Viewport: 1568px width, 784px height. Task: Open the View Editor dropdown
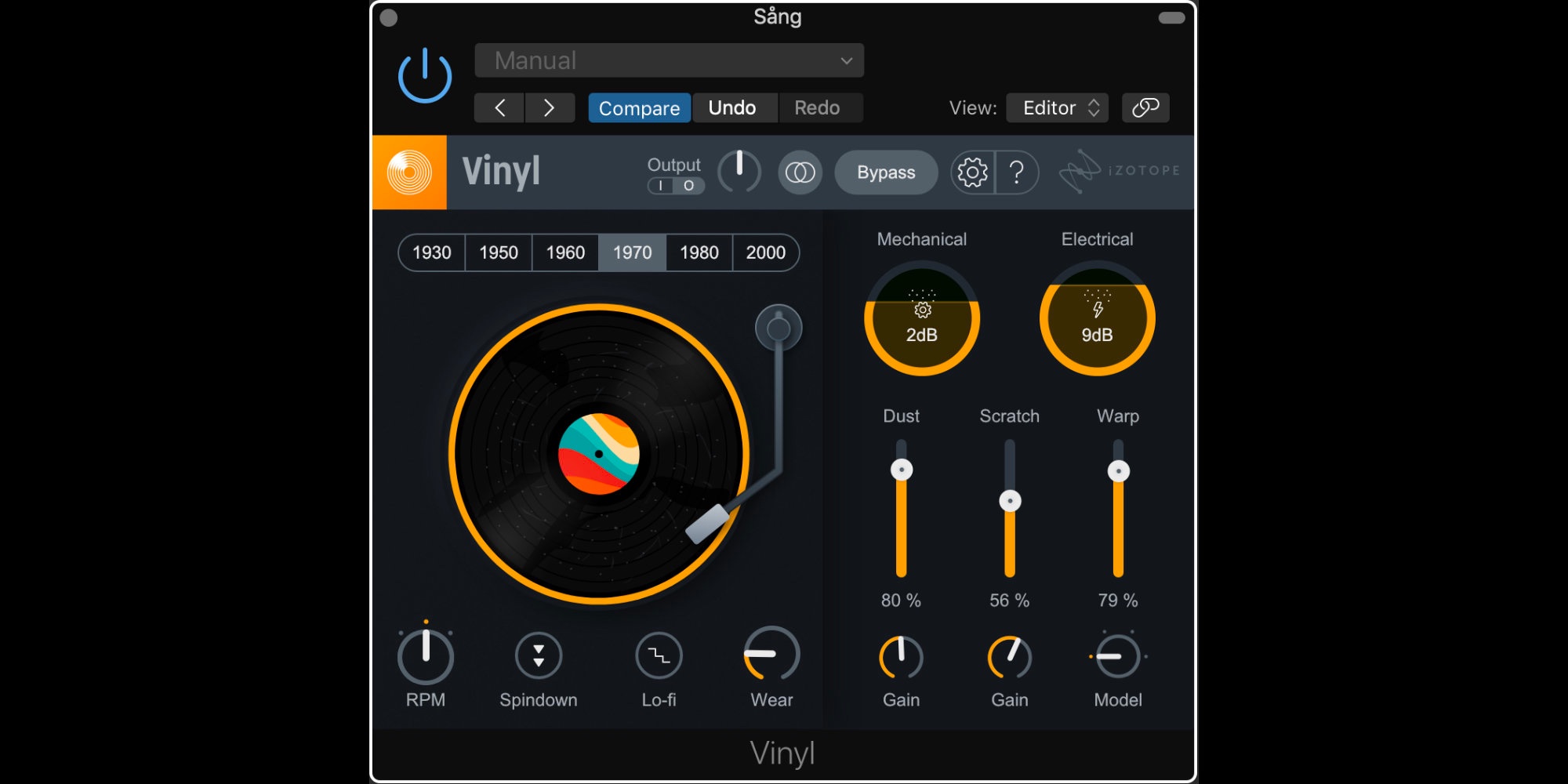coord(1058,107)
